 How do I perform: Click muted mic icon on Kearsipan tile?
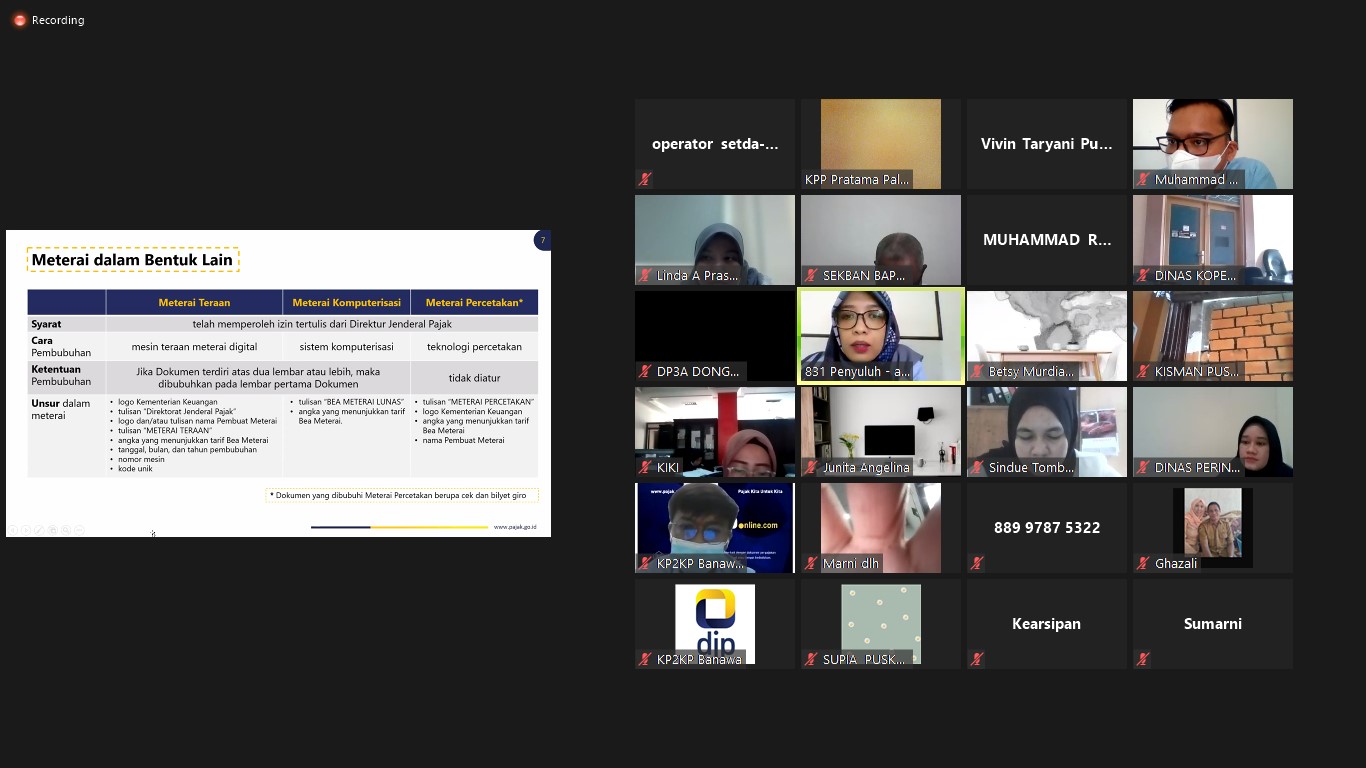(978, 660)
